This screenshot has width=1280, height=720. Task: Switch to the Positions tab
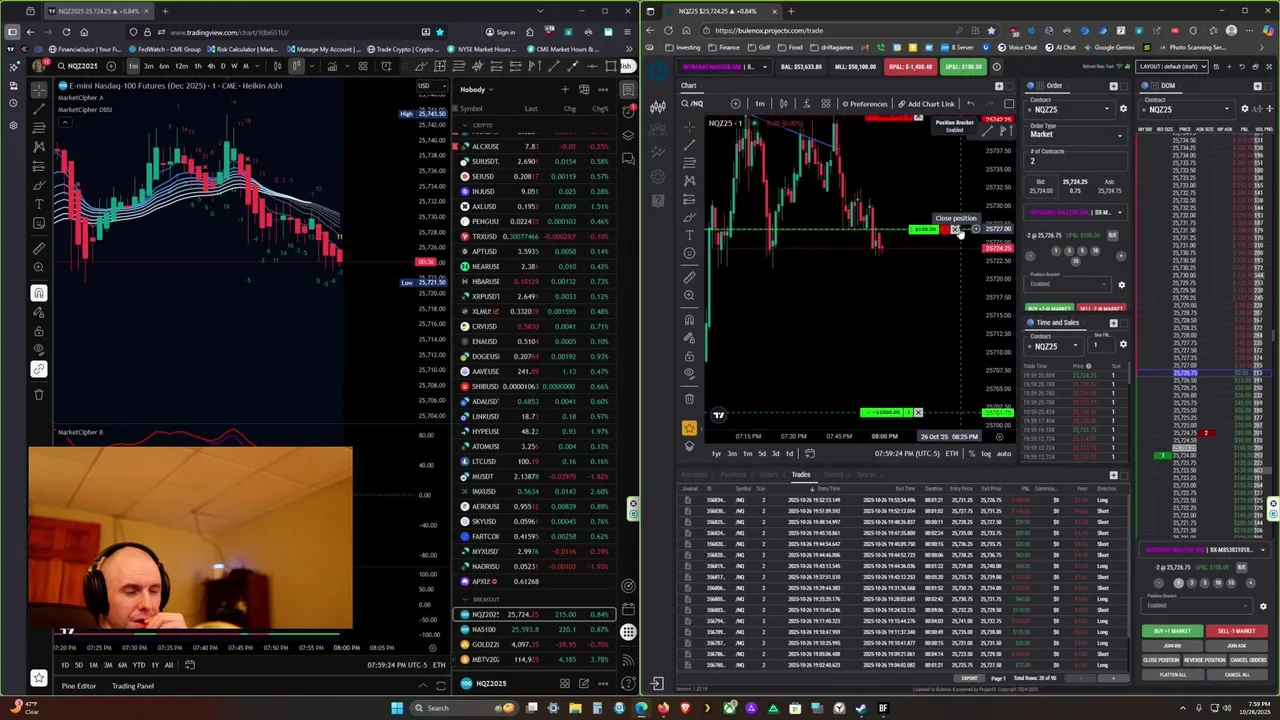click(x=733, y=475)
